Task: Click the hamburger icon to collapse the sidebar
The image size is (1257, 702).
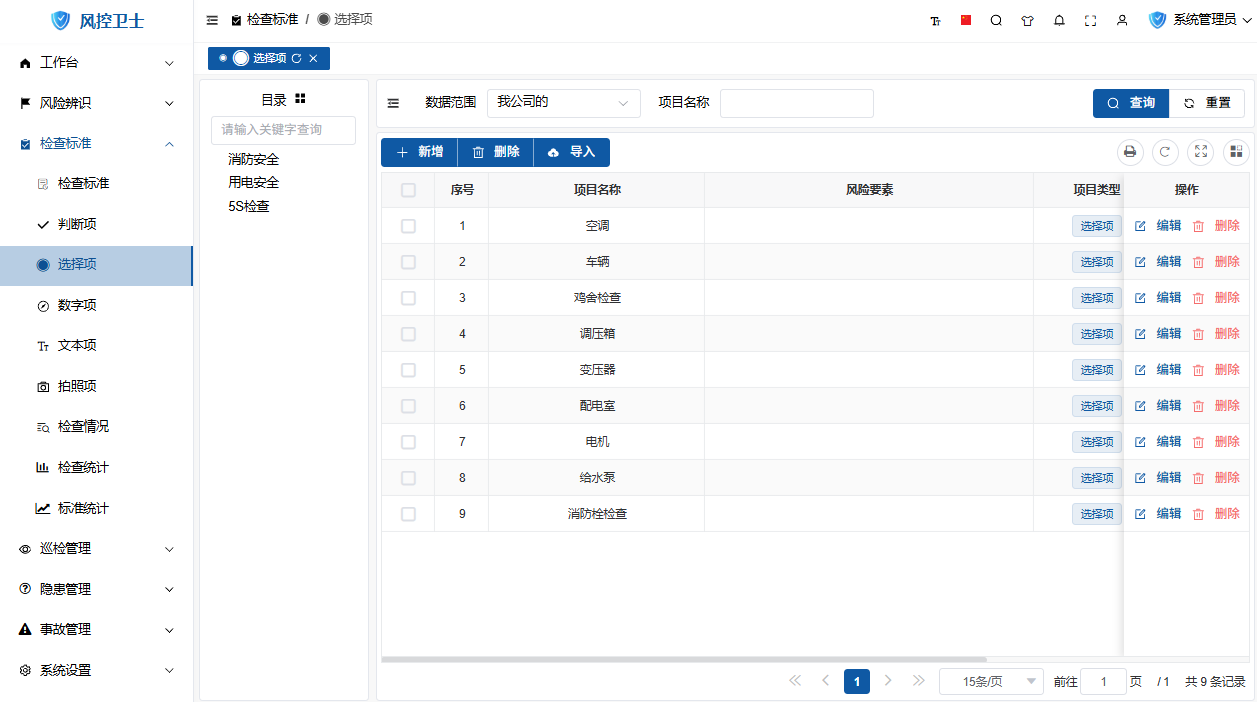Action: tap(212, 20)
